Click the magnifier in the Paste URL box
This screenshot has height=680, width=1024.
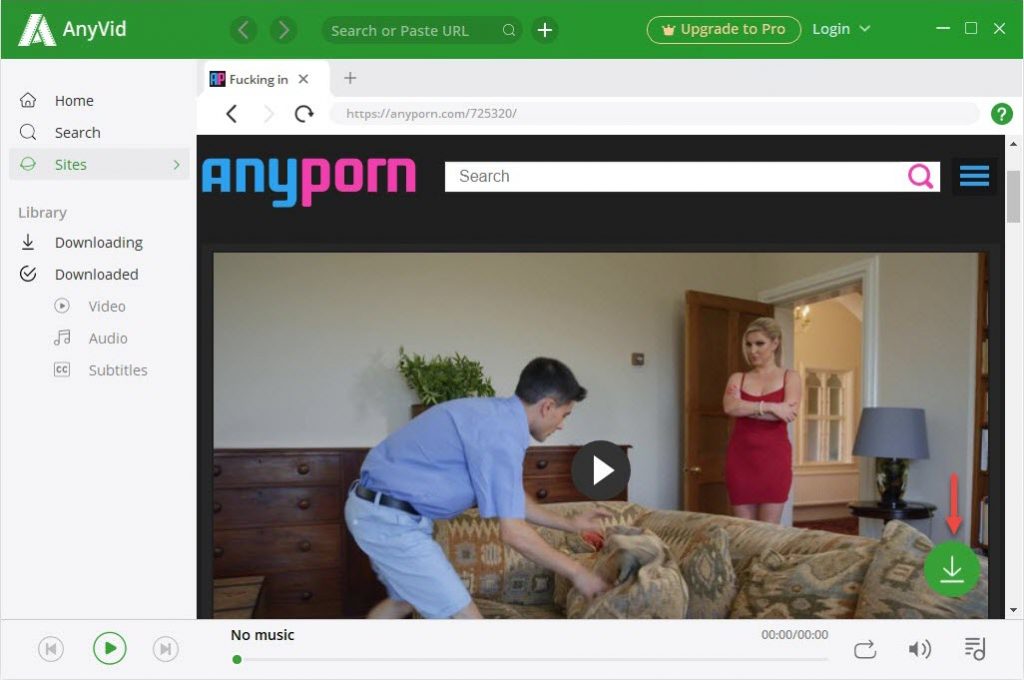tap(509, 30)
